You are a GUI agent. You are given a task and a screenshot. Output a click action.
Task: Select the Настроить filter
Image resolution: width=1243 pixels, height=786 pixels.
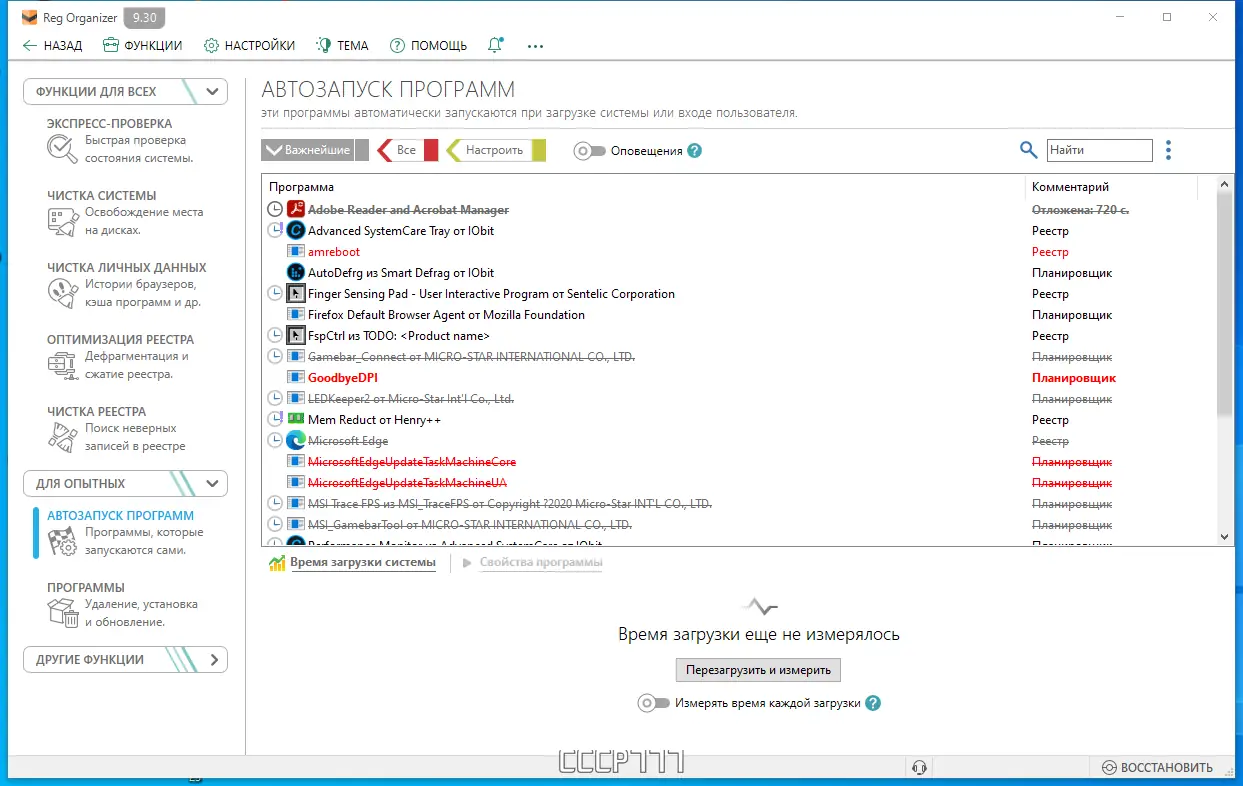coord(496,150)
